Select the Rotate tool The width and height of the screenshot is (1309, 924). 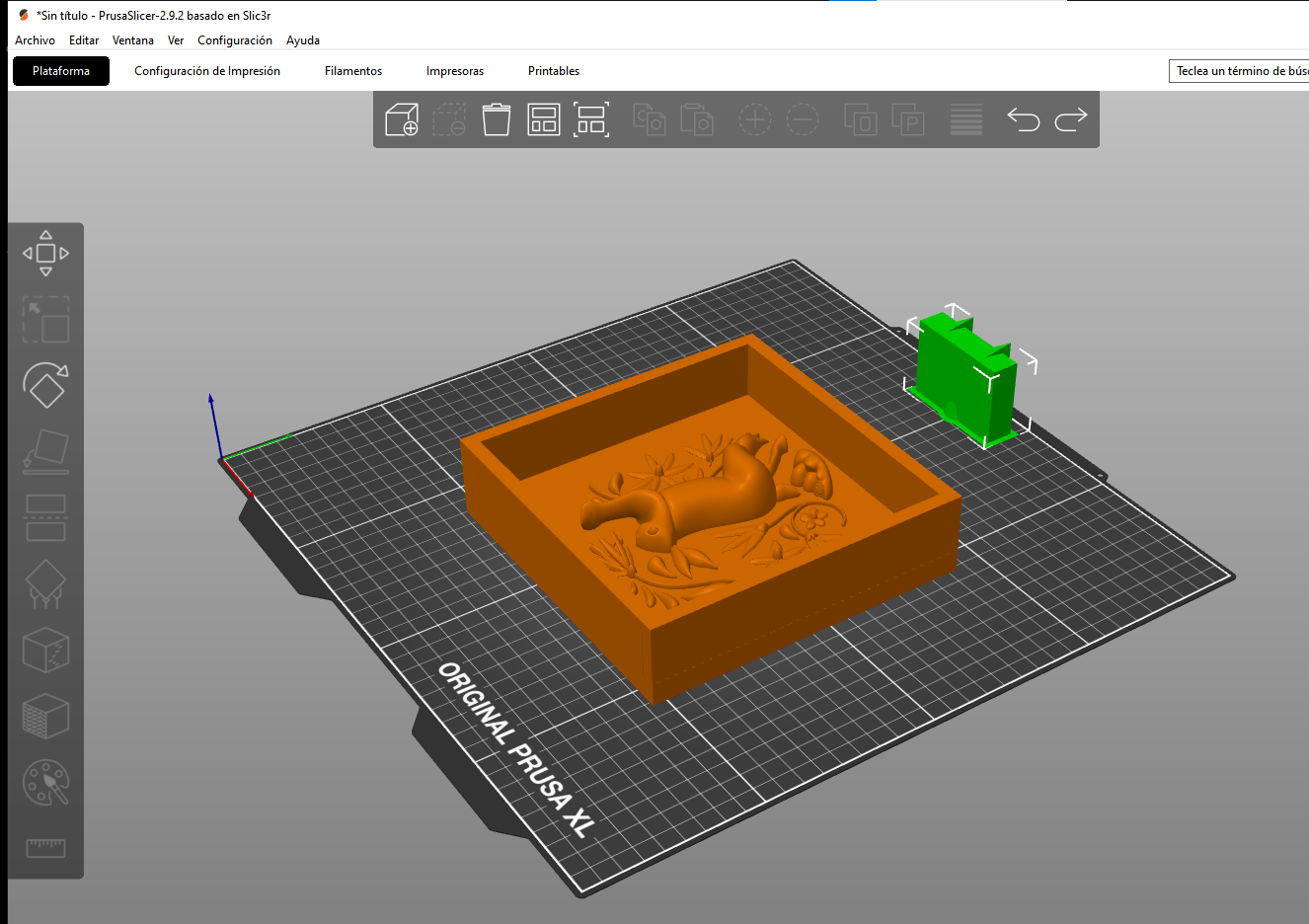(45, 386)
